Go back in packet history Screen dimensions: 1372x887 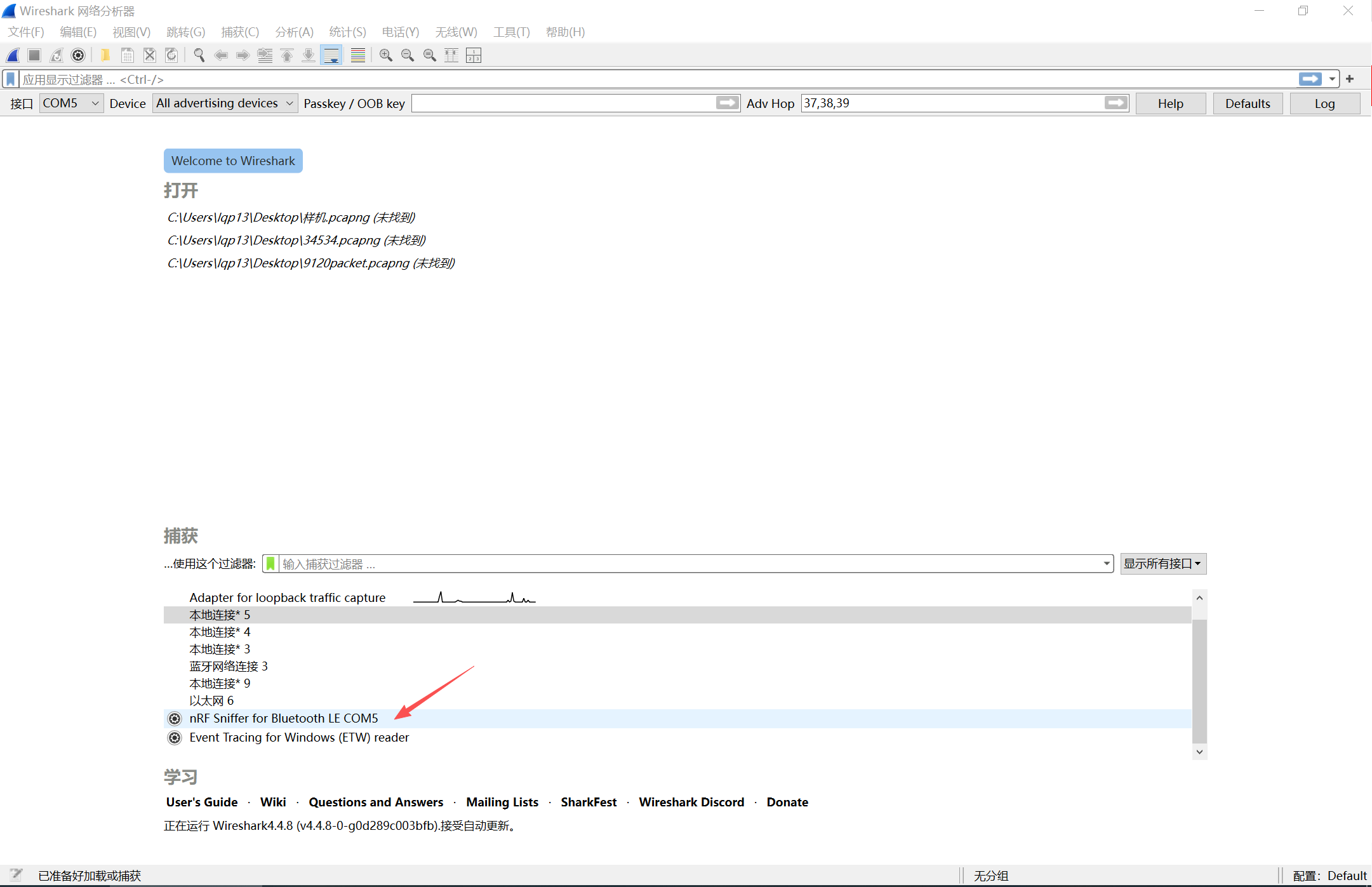tap(221, 55)
